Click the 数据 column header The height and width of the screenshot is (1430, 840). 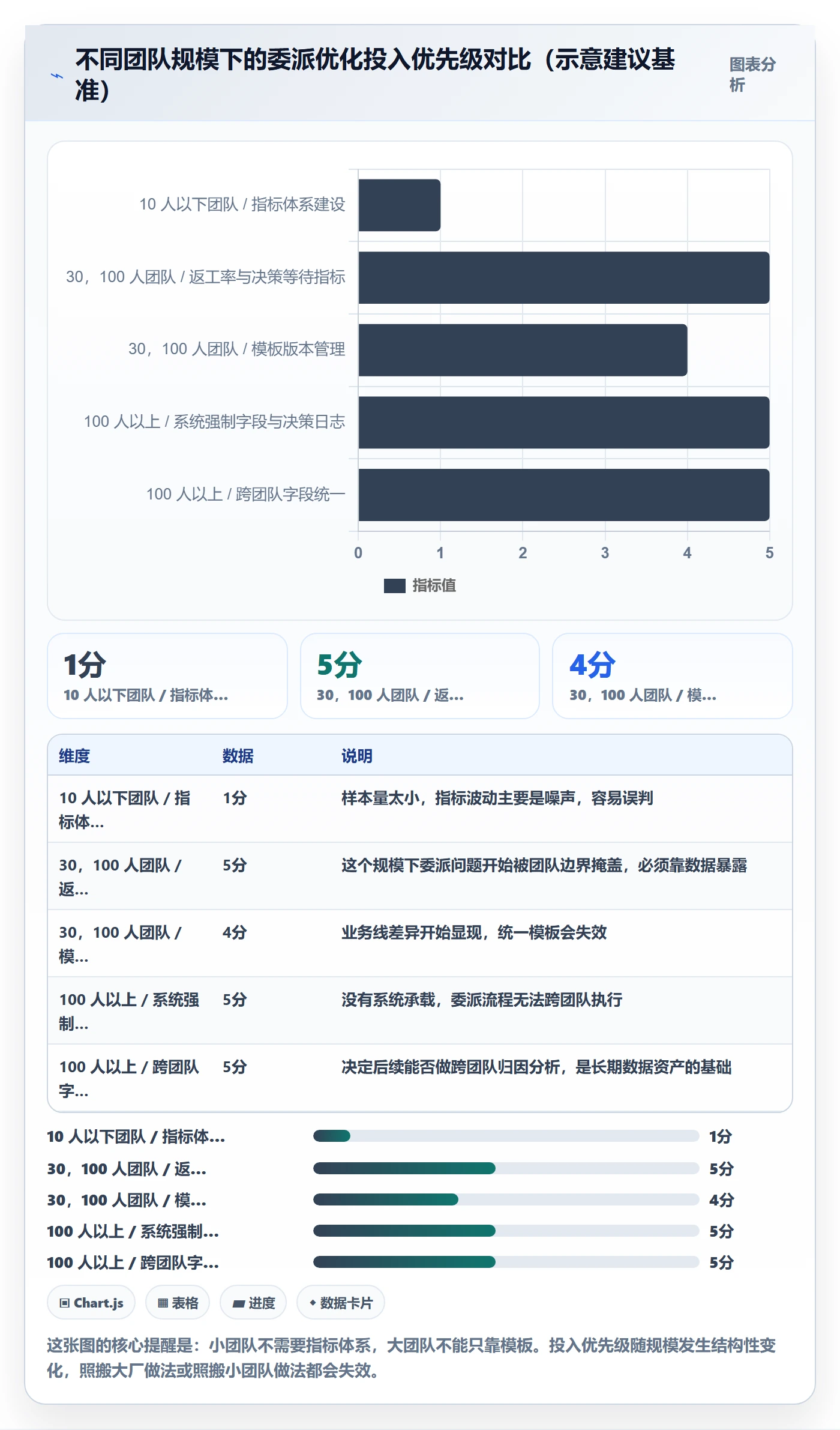point(238,756)
